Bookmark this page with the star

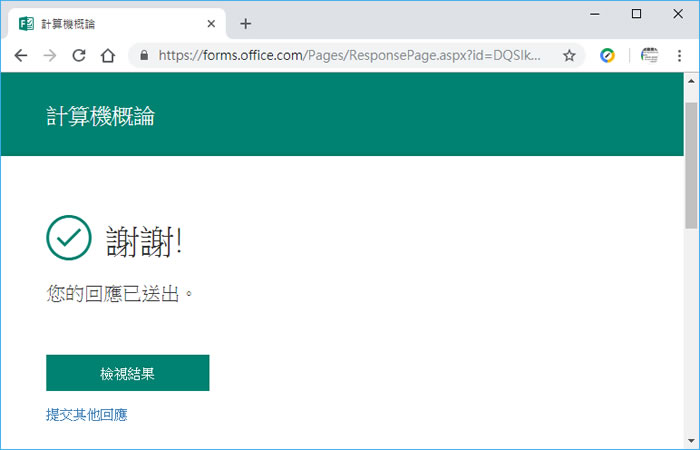(569, 56)
